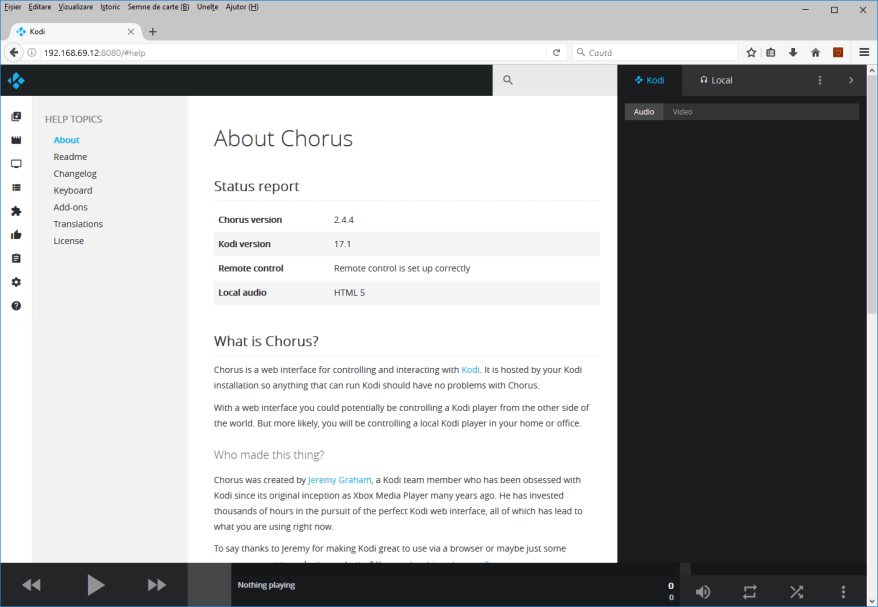This screenshot has height=607, width=878.
Task: Open the playlist three-dot options menu
Action: (x=820, y=80)
